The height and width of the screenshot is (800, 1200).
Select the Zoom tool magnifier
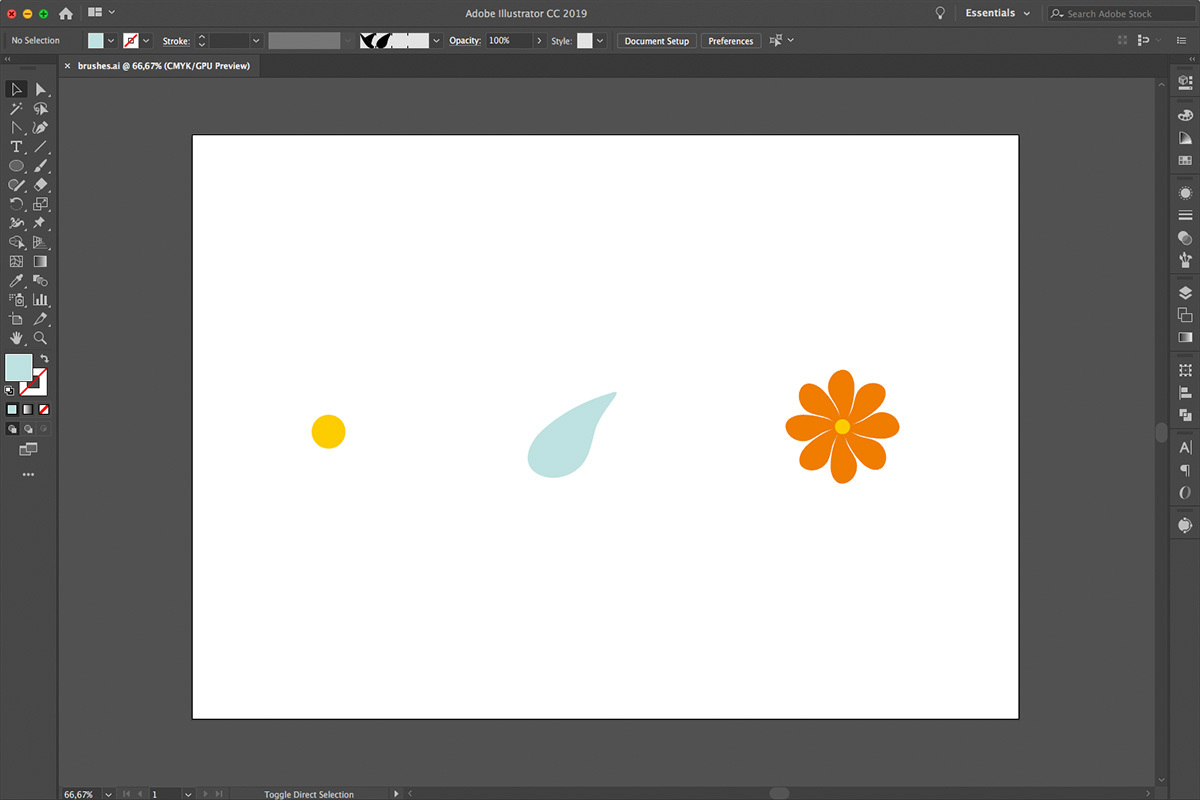tap(41, 338)
